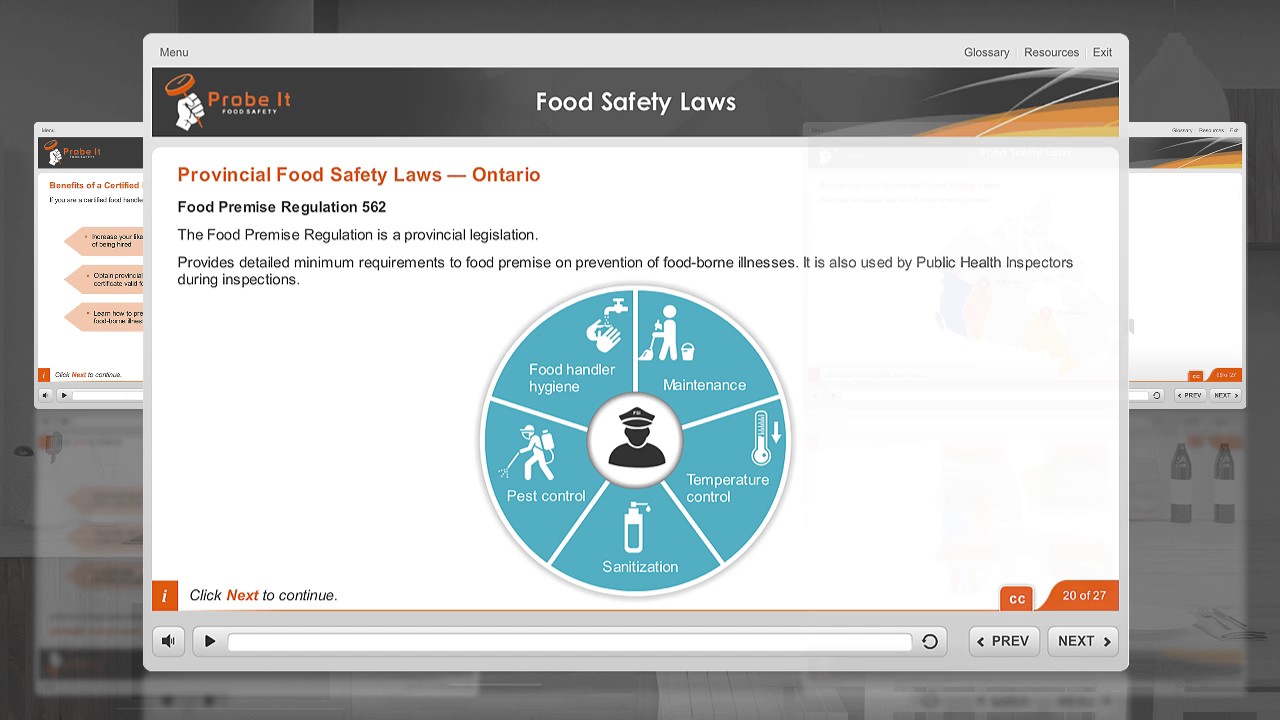The width and height of the screenshot is (1280, 720).
Task: Advance with the NEXT button
Action: point(1083,641)
